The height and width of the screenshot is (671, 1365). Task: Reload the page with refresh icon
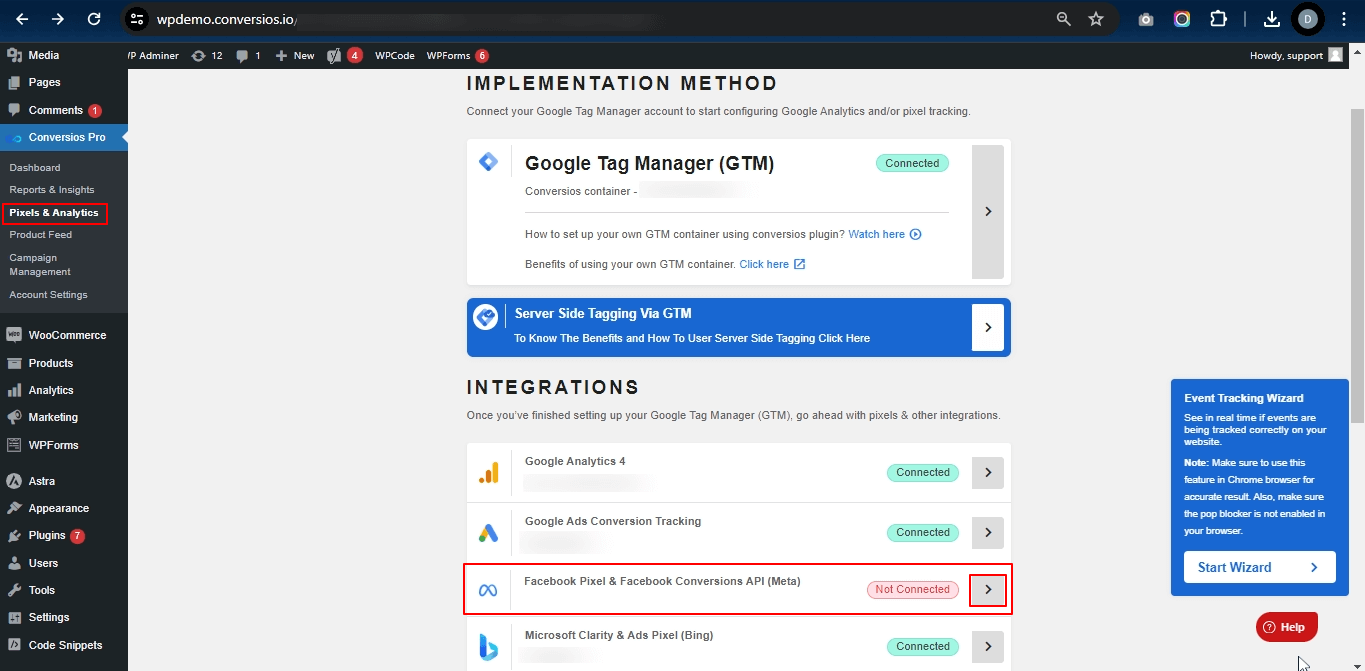tap(94, 19)
